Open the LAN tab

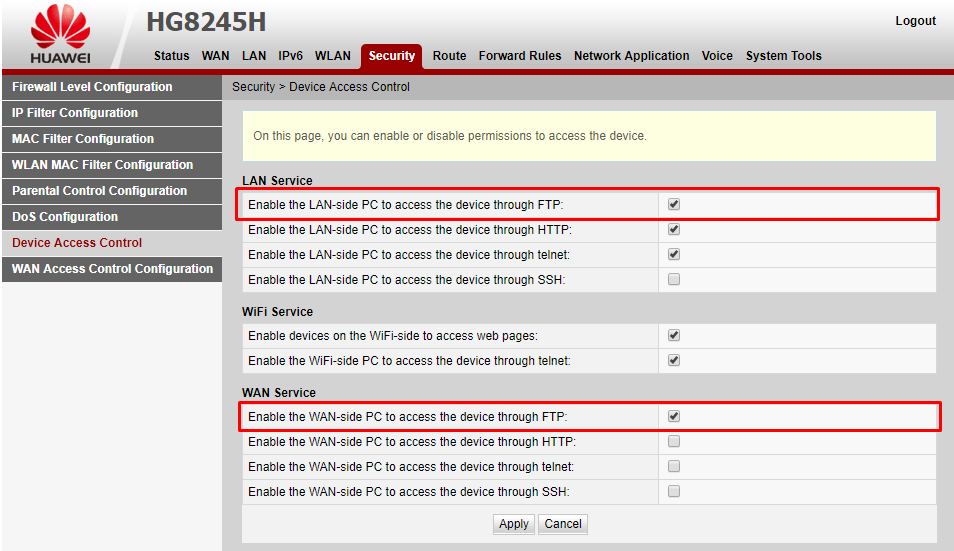[x=254, y=56]
